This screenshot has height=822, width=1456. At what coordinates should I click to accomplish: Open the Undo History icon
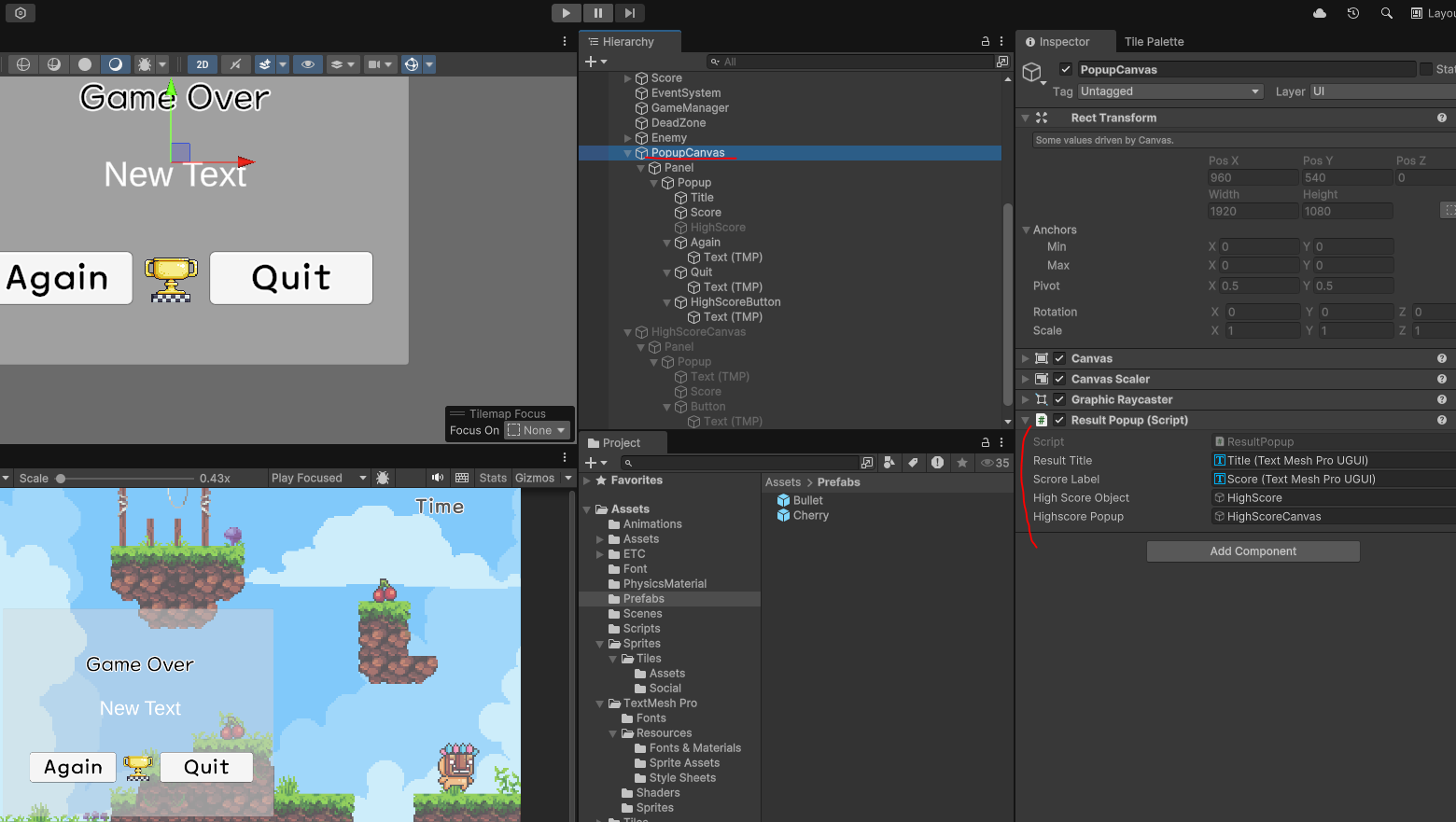[1353, 13]
